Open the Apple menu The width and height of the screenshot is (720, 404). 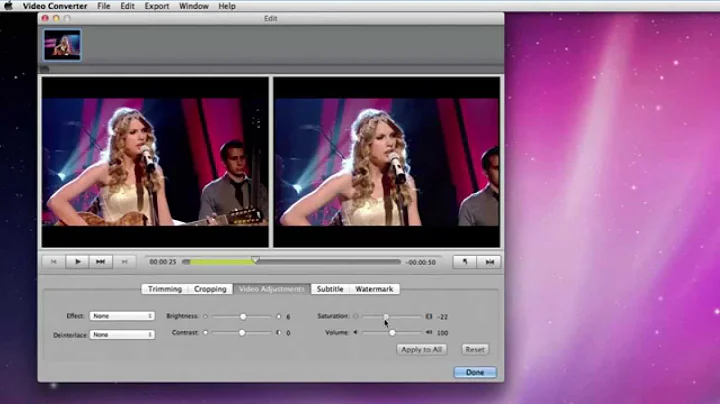pyautogui.click(x=8, y=6)
